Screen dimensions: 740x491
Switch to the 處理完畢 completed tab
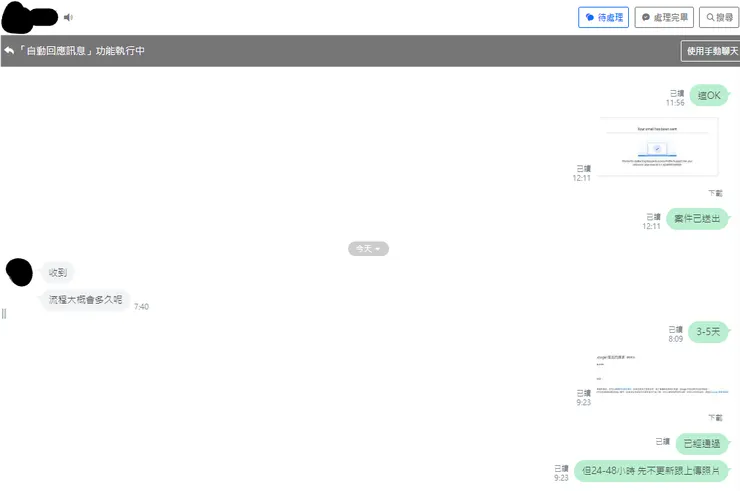tap(664, 17)
